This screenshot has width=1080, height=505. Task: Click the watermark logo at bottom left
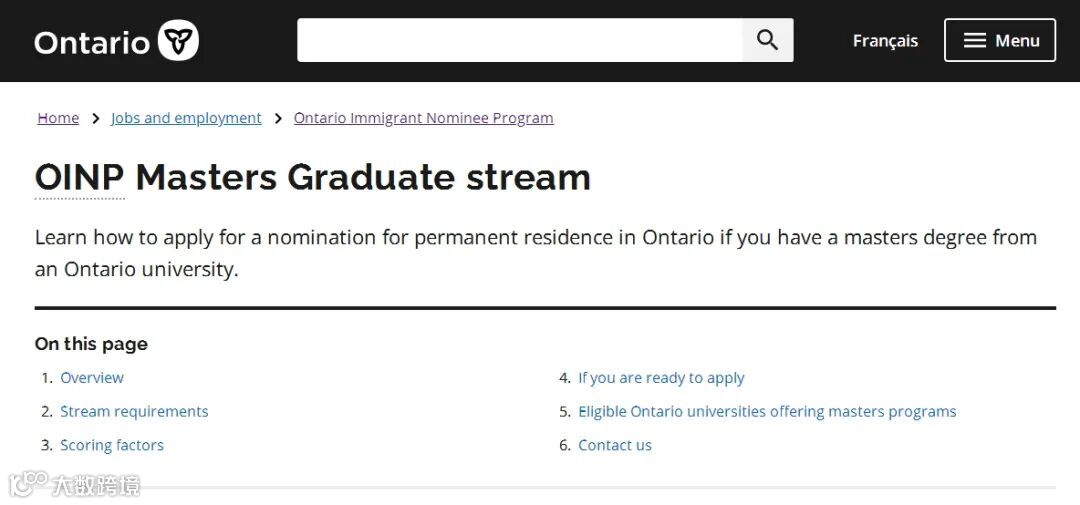[28, 484]
